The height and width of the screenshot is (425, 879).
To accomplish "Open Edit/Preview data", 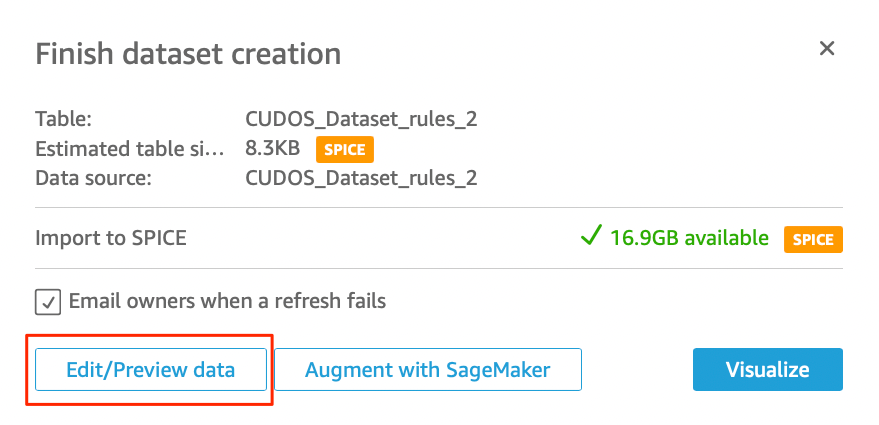I will click(x=151, y=369).
